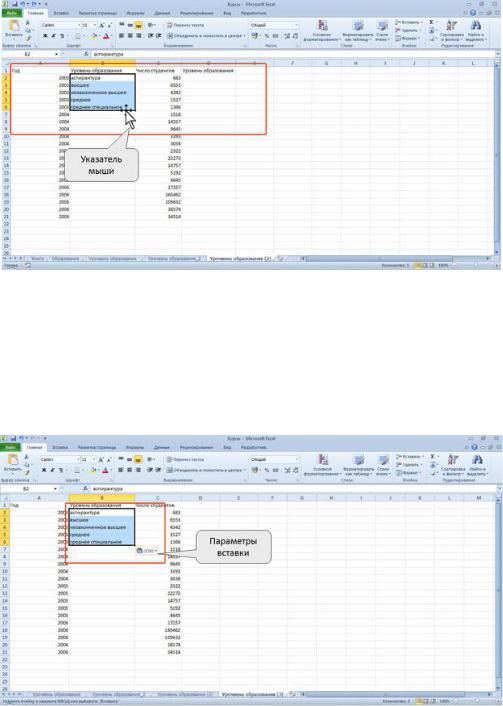Click Italic icon in upper Excel window ribbon

tap(53, 36)
